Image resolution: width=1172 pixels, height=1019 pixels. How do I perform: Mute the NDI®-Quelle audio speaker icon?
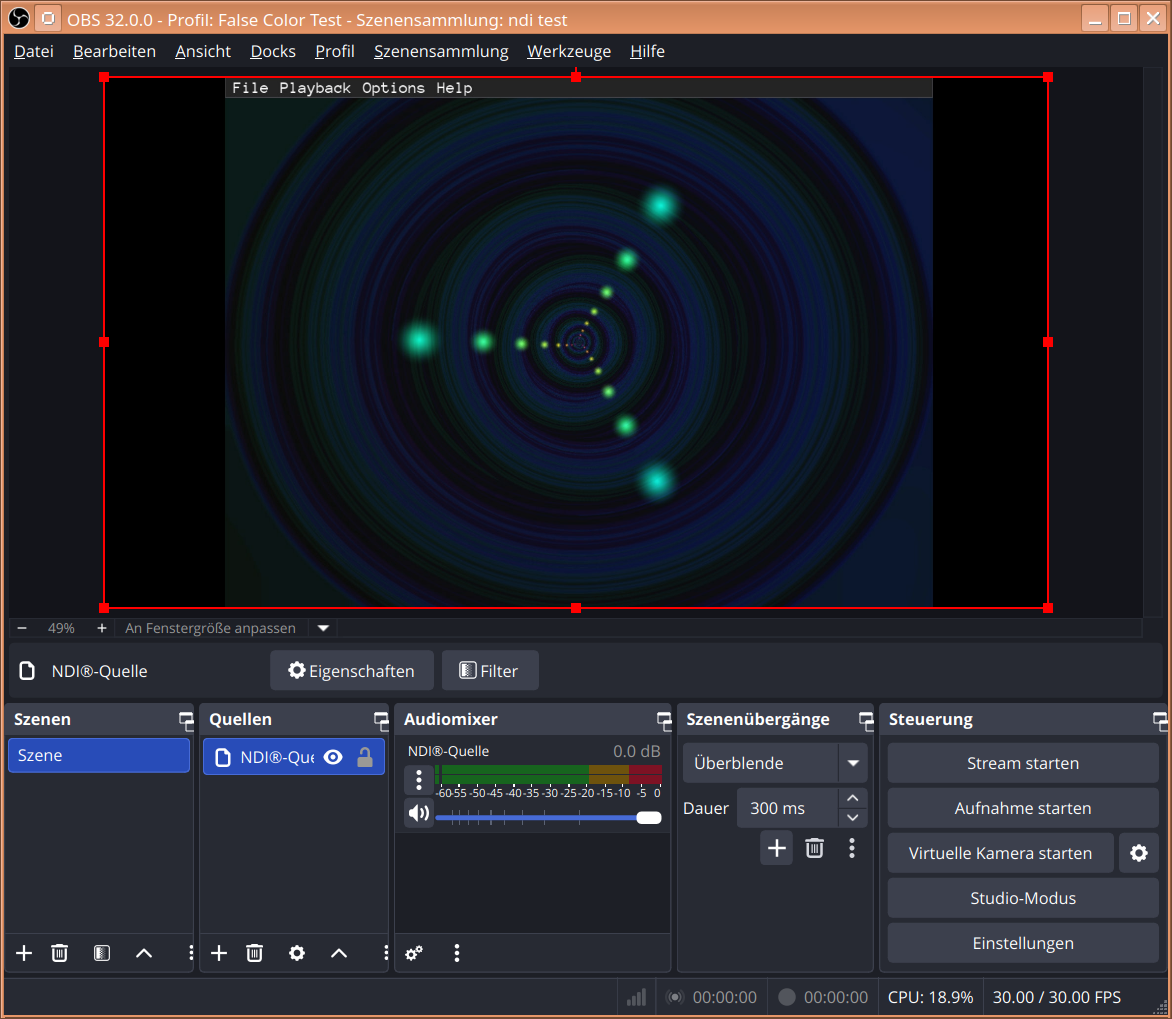coord(419,813)
